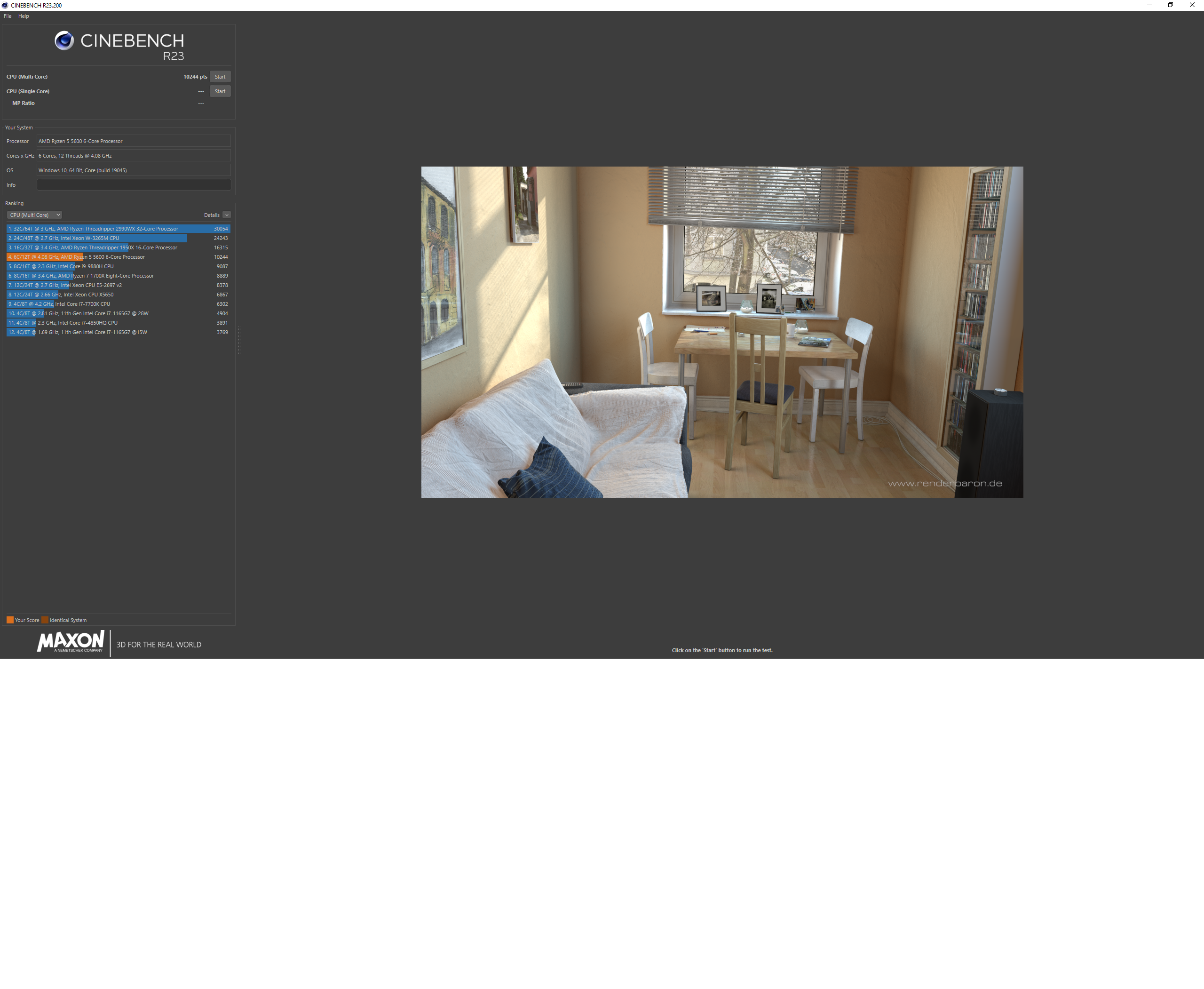Screen dimensions: 1204x989
Task: Click the rendered room preview image
Action: point(721,332)
